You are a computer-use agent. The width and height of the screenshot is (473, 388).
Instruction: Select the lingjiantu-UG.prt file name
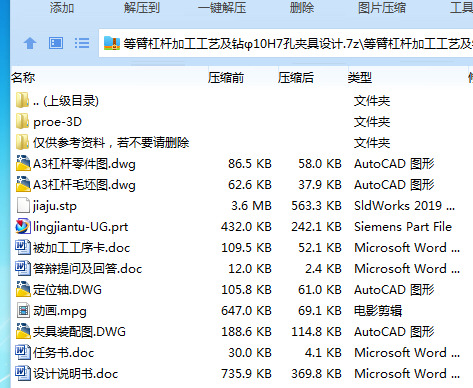coord(81,227)
